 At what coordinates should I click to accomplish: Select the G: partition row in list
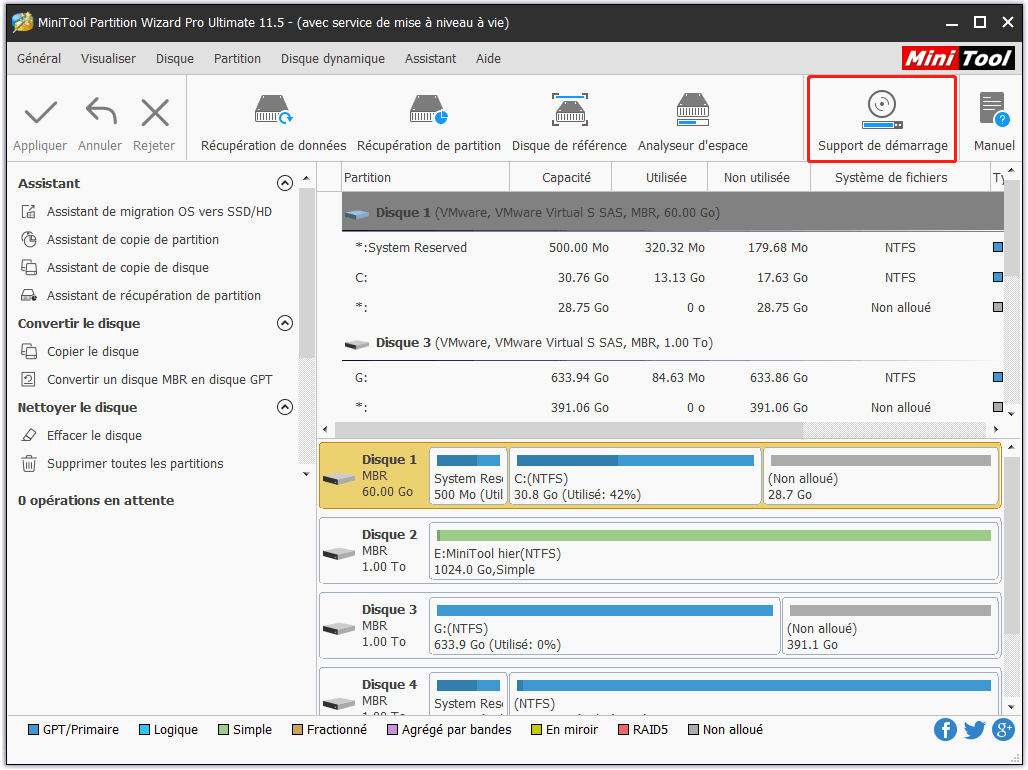pos(673,378)
